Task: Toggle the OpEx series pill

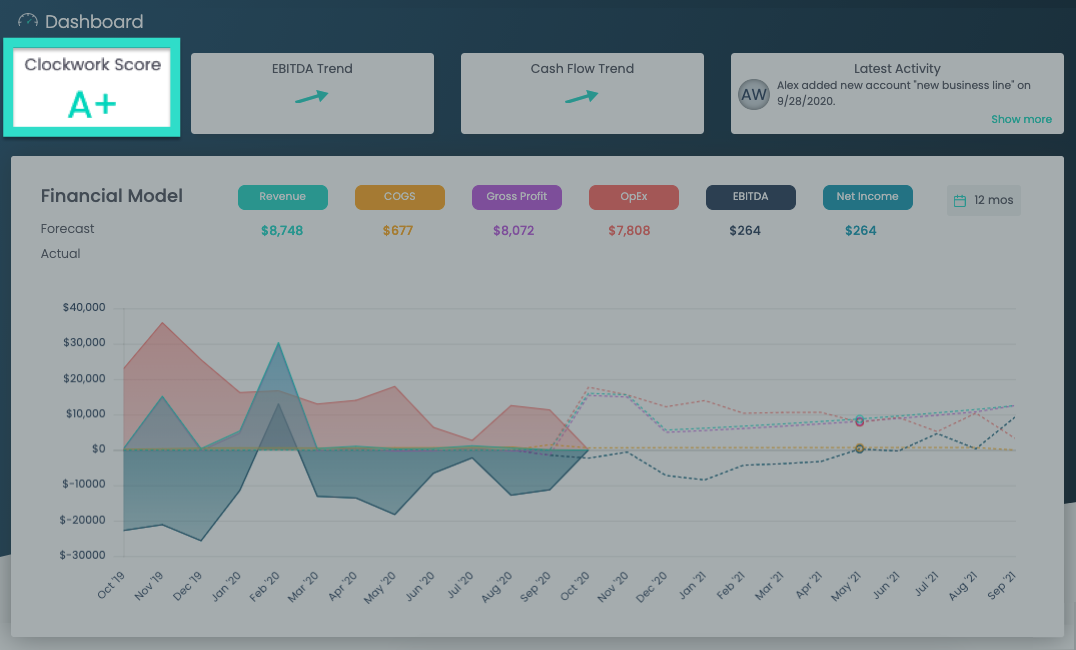Action: pos(633,197)
